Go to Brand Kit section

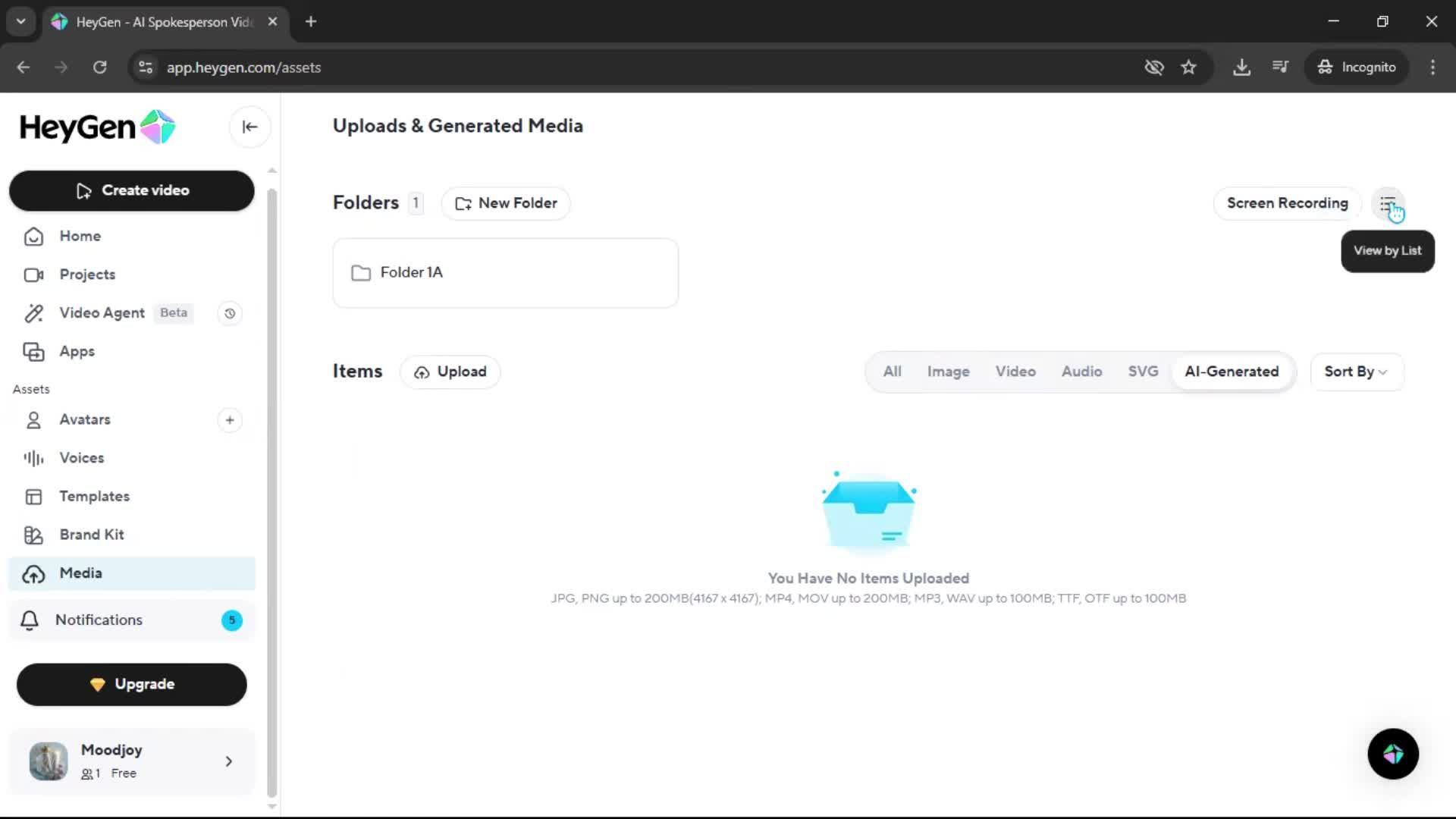[x=91, y=535]
